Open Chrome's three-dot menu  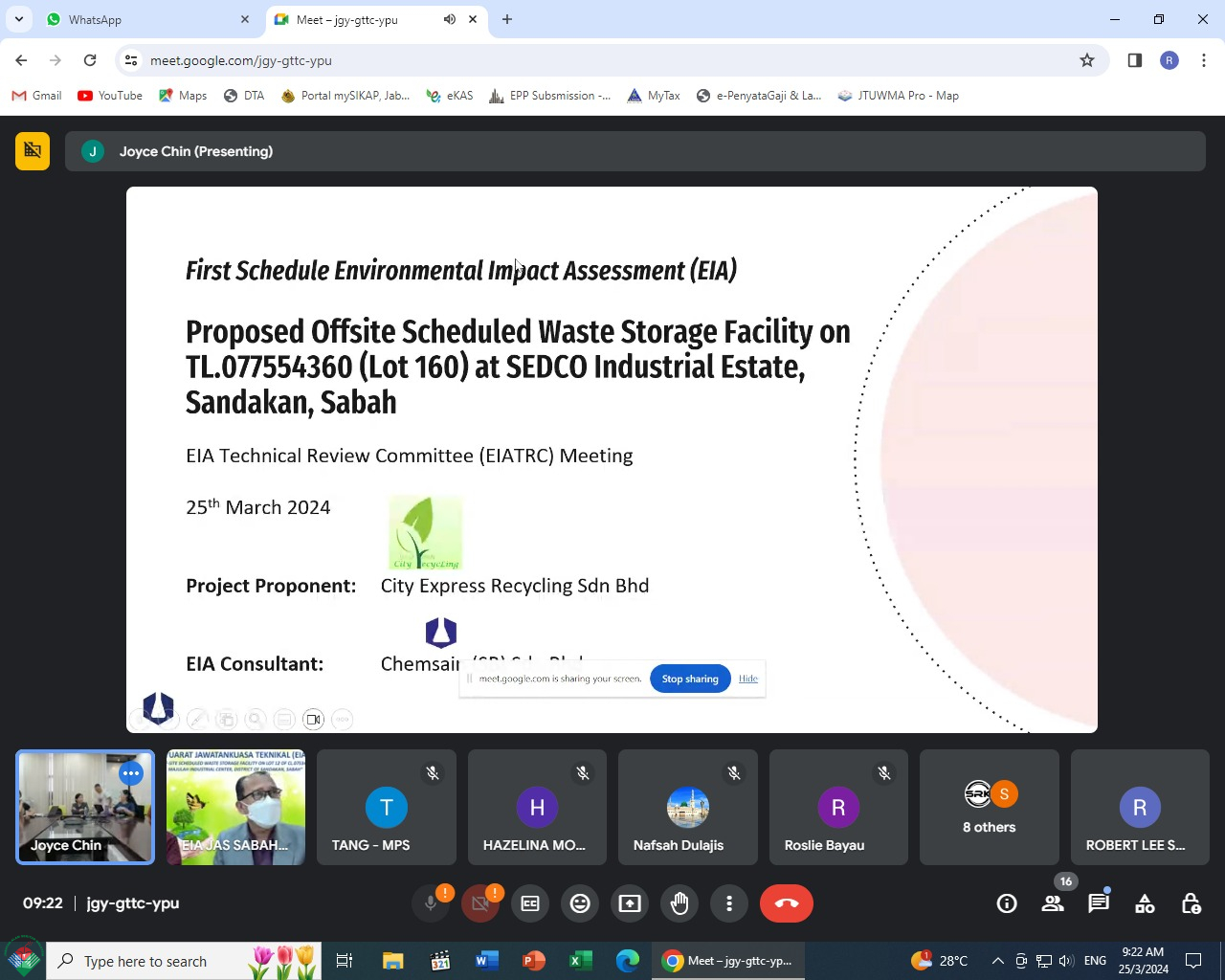tap(1204, 60)
